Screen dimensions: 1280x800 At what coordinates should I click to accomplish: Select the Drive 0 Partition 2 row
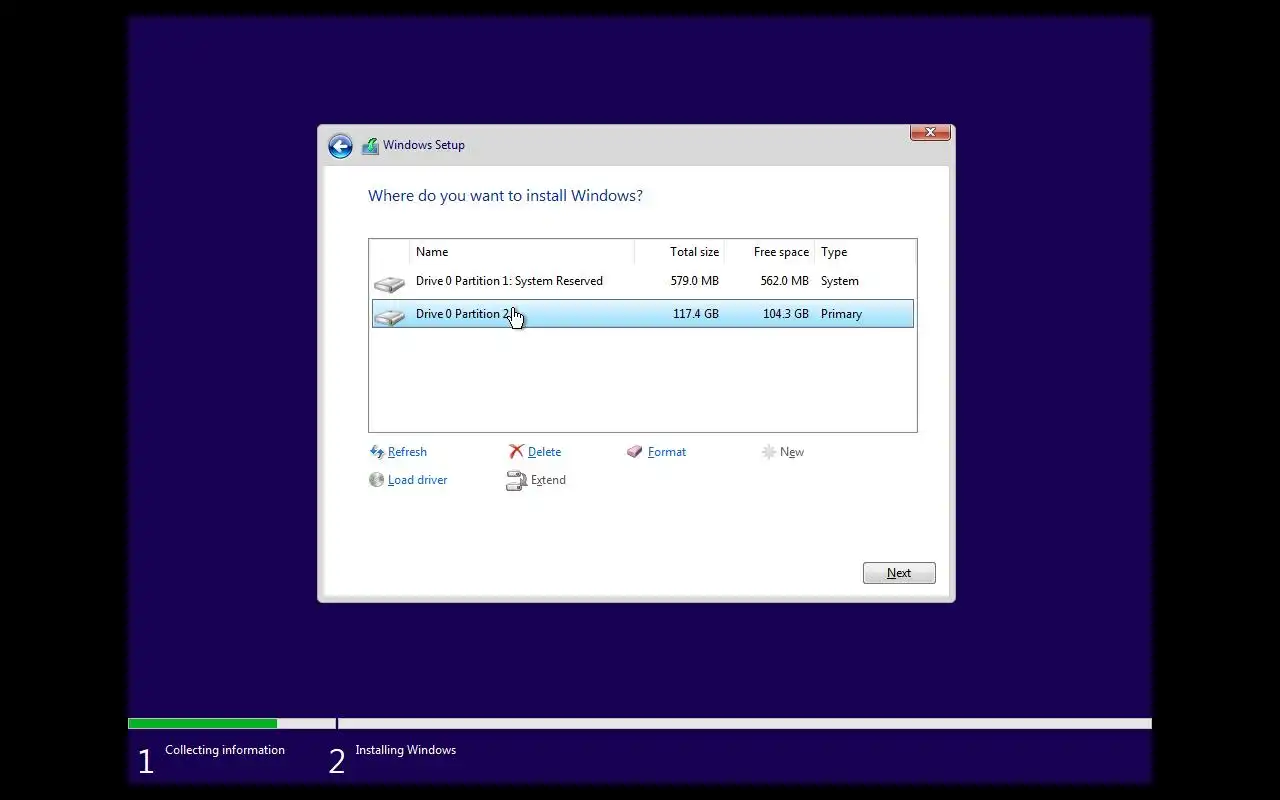tap(642, 314)
